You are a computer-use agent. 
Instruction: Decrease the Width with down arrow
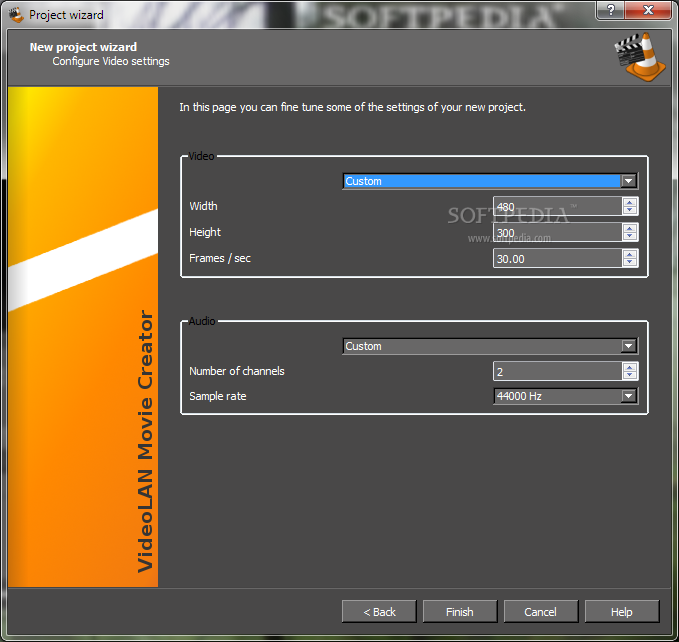(630, 210)
